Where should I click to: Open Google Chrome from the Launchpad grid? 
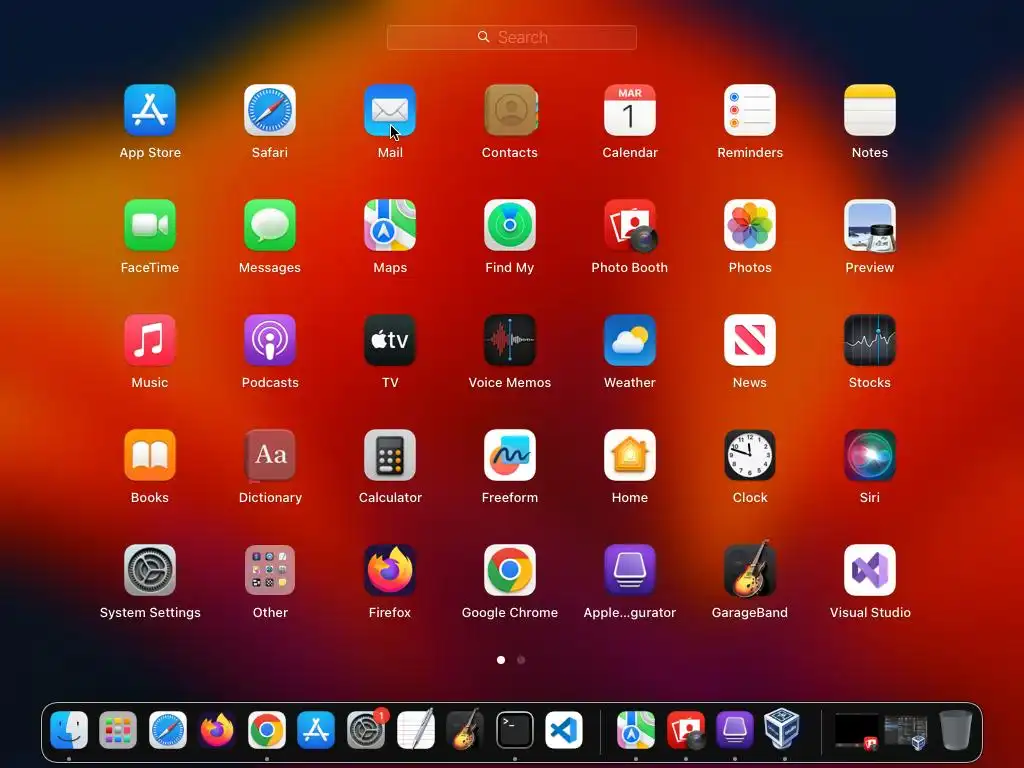click(x=510, y=570)
